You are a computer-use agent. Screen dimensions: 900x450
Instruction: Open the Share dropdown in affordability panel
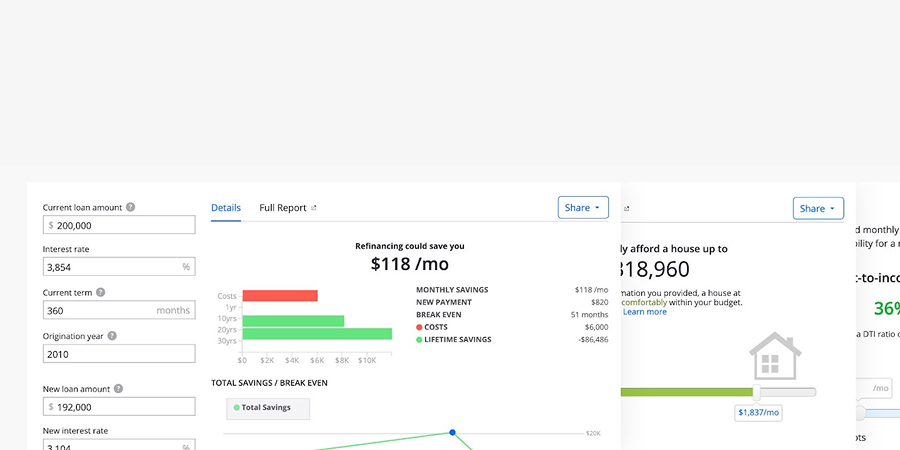[x=818, y=208]
